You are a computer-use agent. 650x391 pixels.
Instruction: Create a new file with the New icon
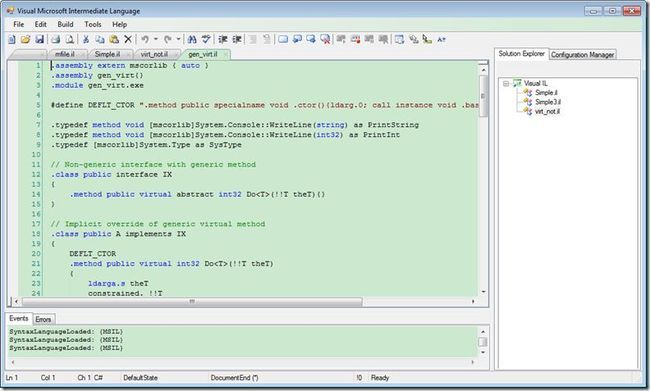click(12, 39)
